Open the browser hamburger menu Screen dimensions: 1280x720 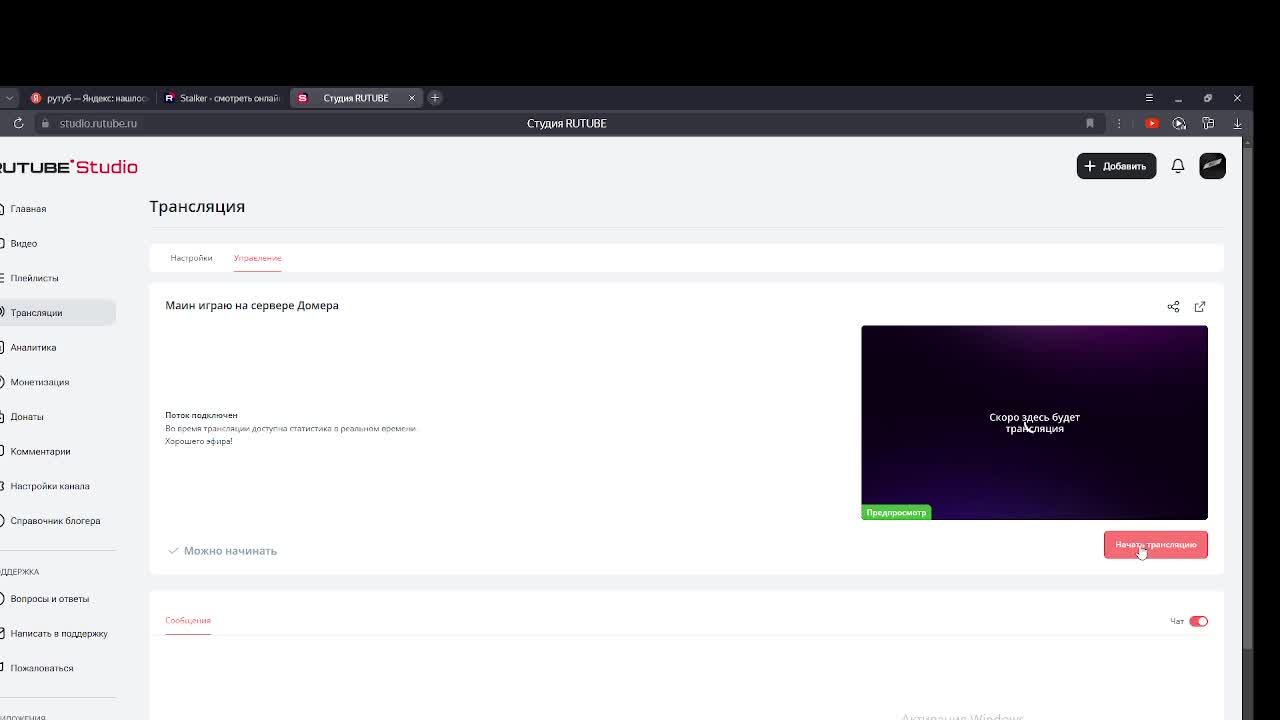click(x=1149, y=98)
